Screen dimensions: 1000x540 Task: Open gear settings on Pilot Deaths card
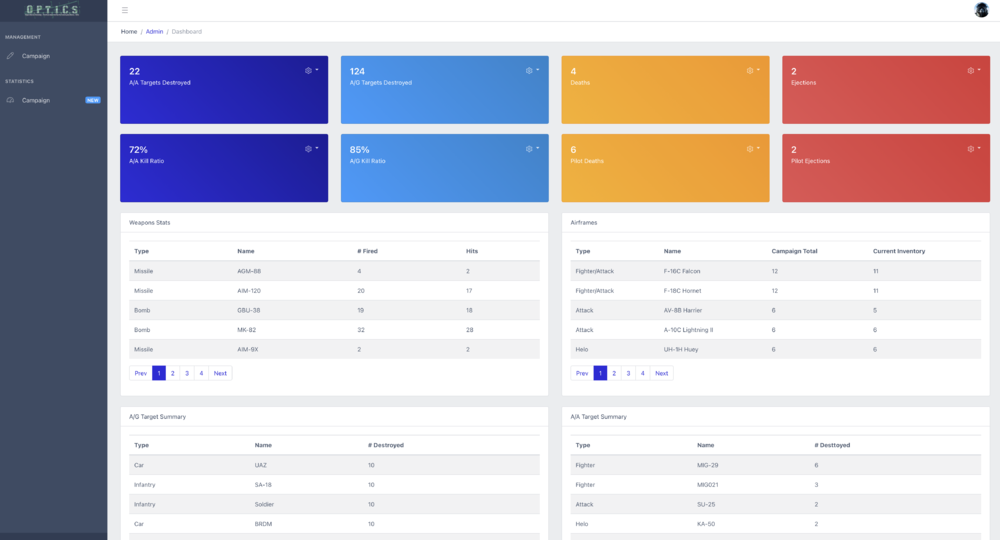point(753,149)
